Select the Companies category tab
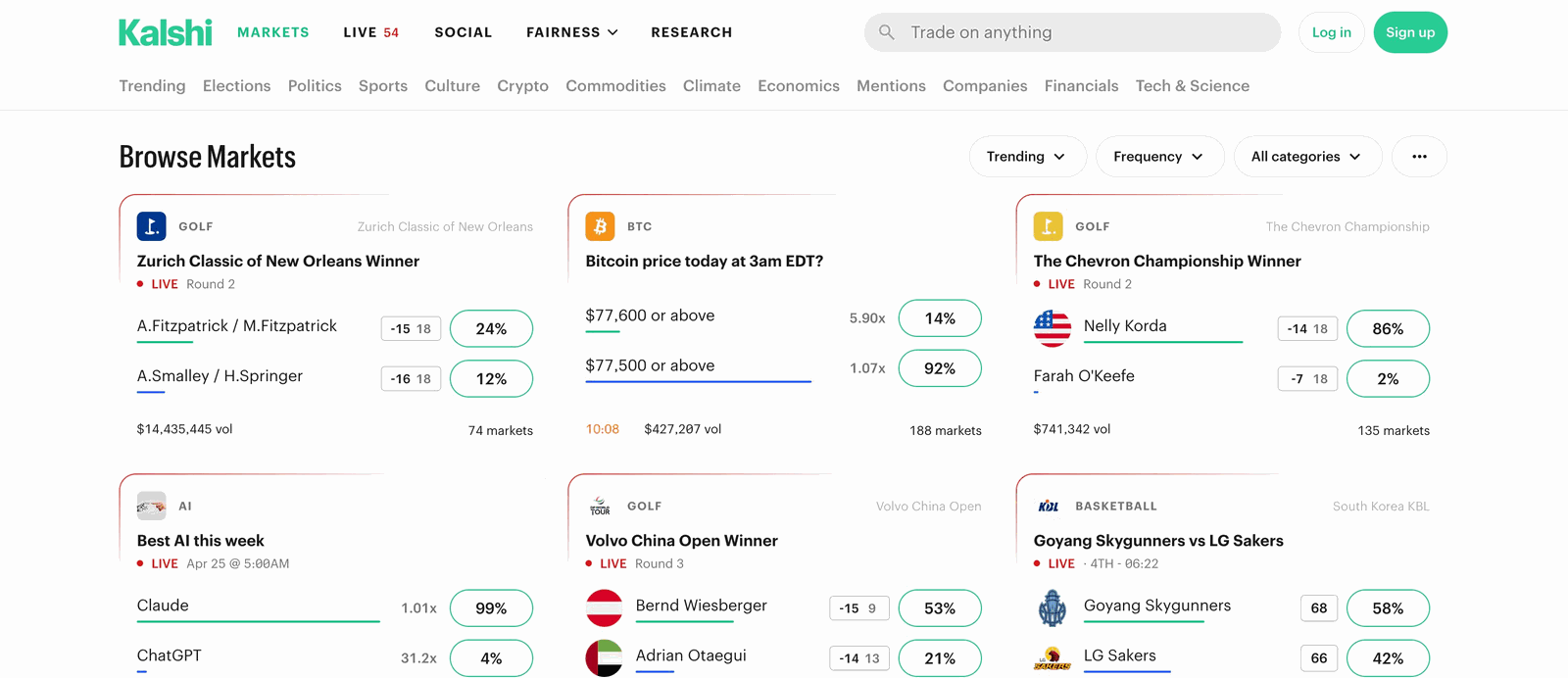Image resolution: width=1568 pixels, height=678 pixels. [985, 86]
